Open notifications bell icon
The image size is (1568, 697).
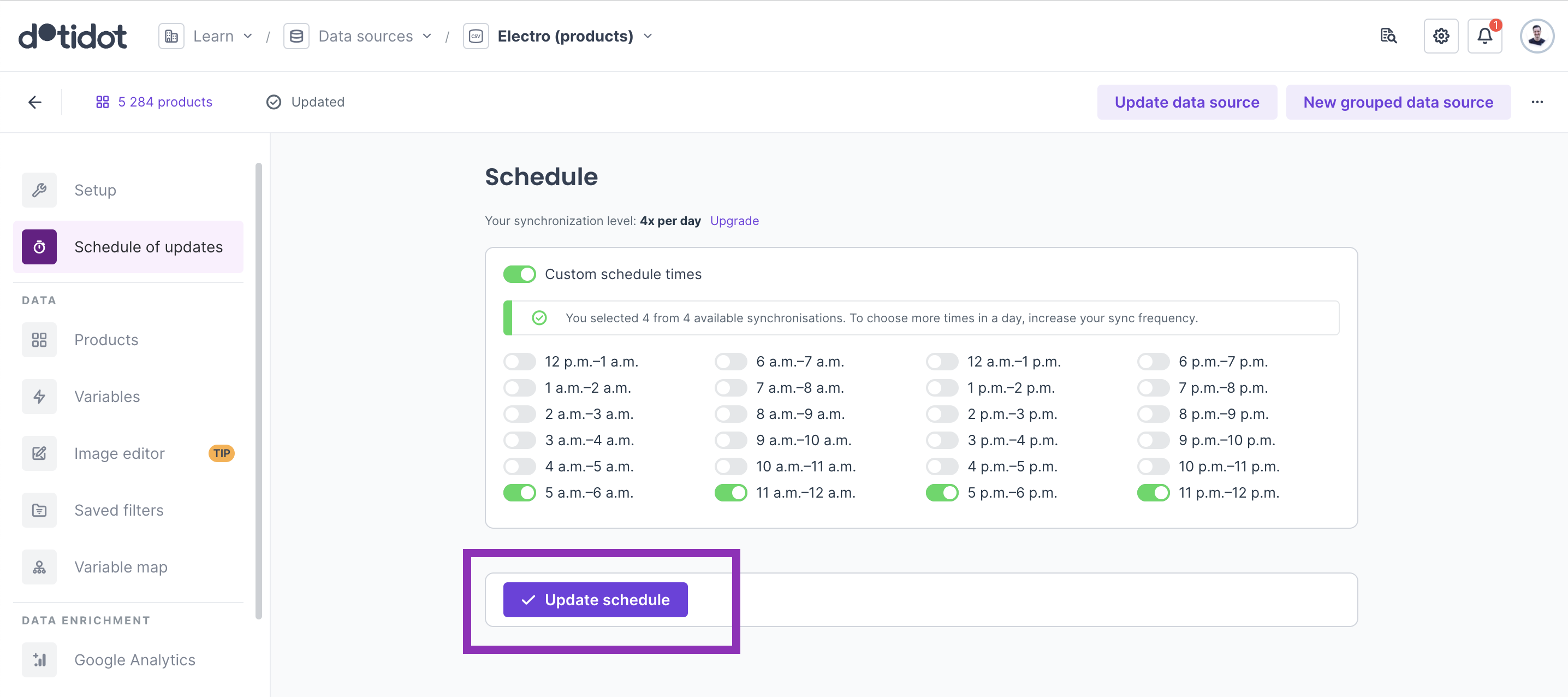1484,36
